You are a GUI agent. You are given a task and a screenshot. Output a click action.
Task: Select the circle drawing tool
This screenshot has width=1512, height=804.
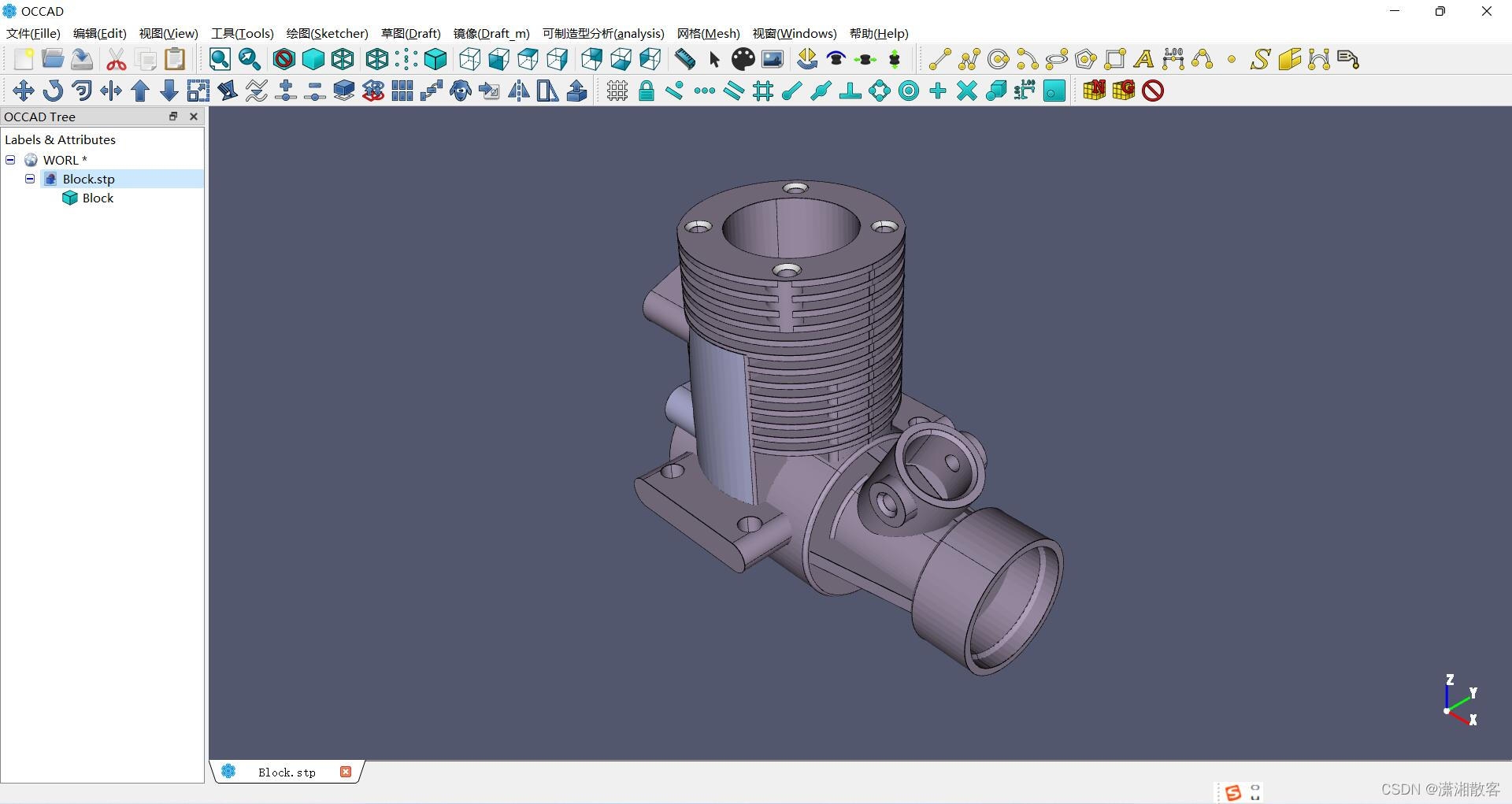[x=999, y=59]
